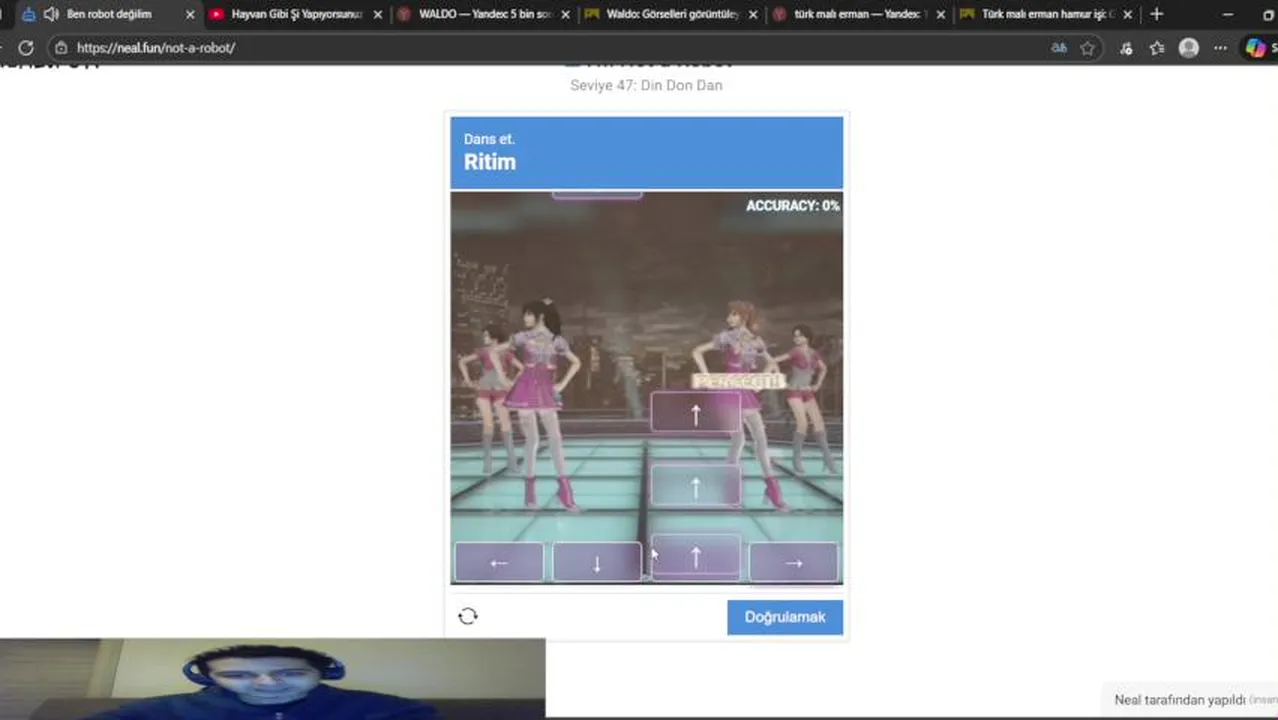Click the ACCURACY: 0% readout

(x=792, y=205)
